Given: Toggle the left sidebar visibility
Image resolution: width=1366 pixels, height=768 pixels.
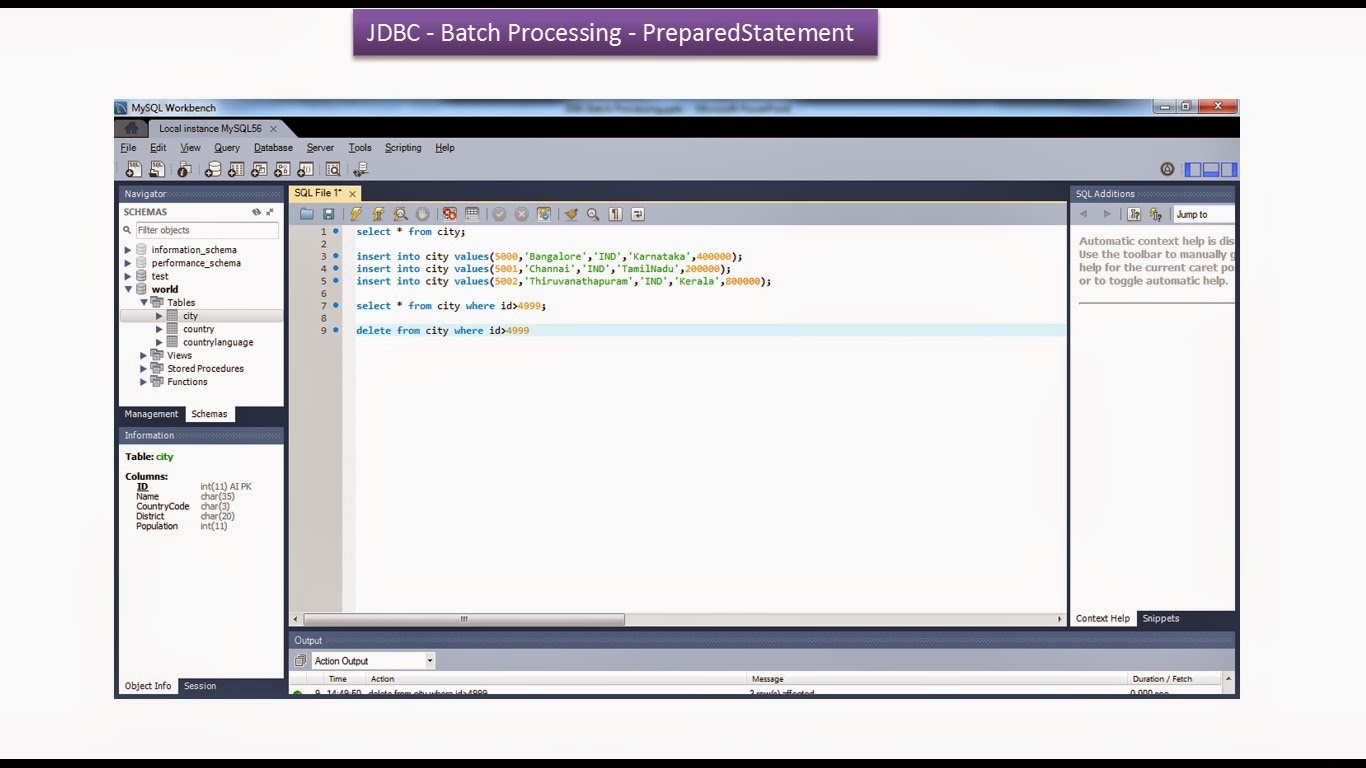Looking at the screenshot, I should 1193,170.
